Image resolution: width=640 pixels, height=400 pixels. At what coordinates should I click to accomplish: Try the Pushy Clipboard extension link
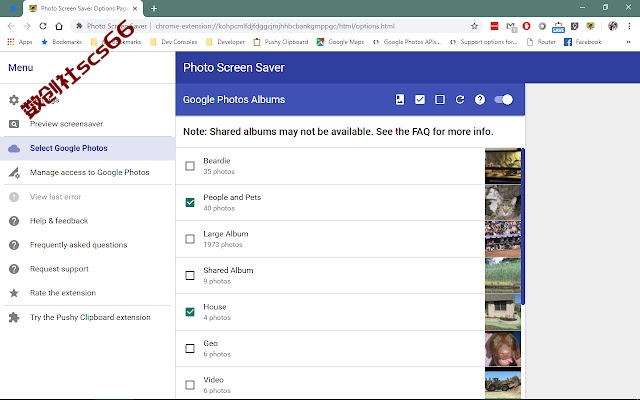pos(87,317)
